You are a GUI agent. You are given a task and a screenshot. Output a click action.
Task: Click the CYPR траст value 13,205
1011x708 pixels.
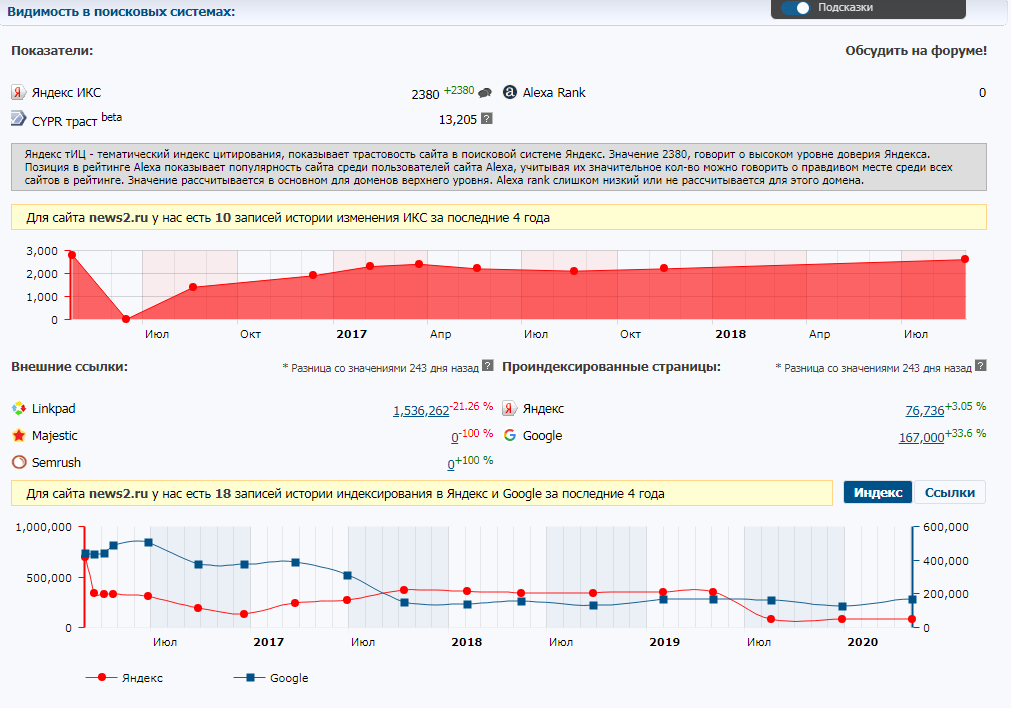458,119
